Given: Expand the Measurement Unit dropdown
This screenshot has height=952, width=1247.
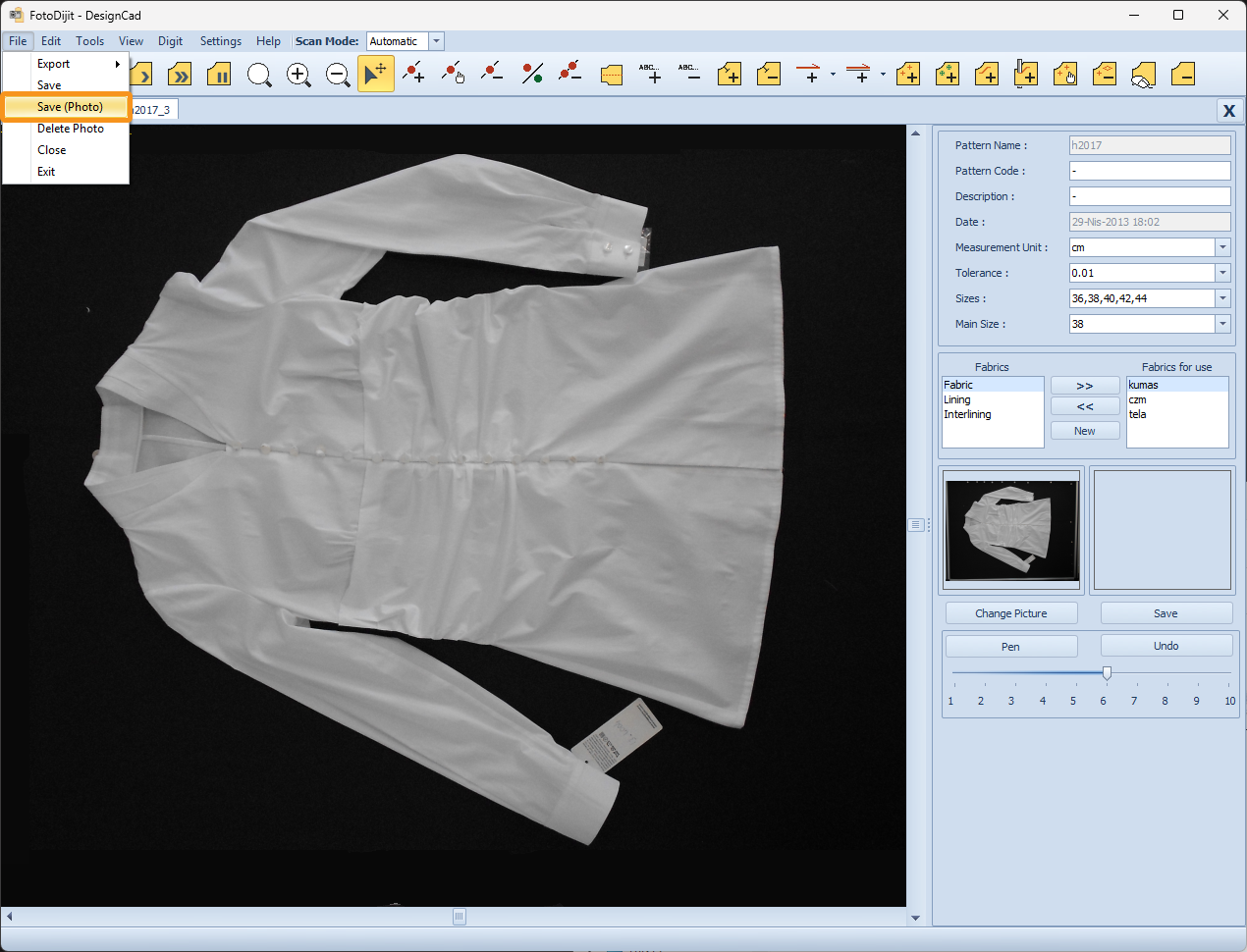Looking at the screenshot, I should click(x=1222, y=247).
